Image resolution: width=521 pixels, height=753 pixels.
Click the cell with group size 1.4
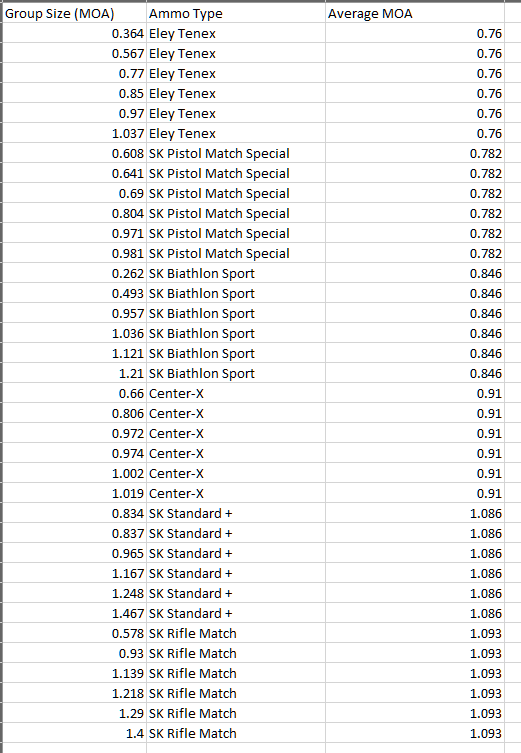click(74, 734)
